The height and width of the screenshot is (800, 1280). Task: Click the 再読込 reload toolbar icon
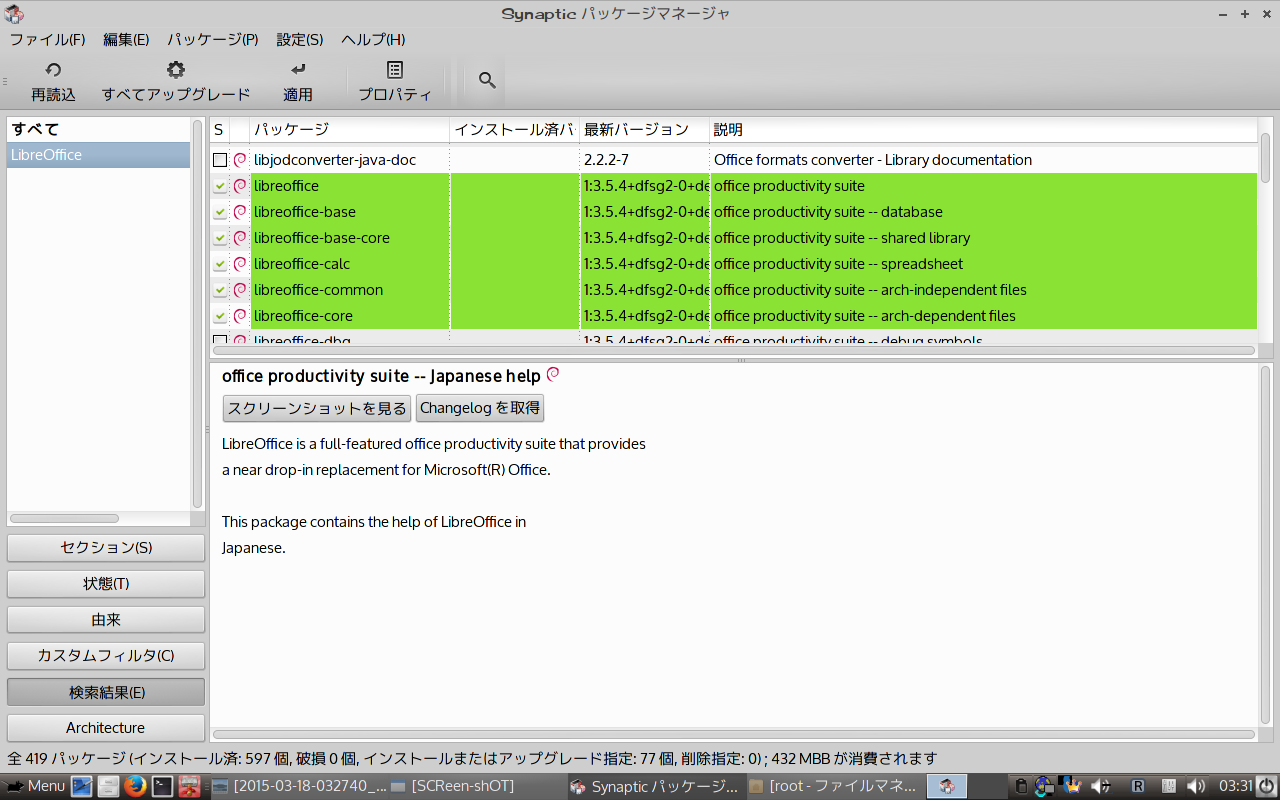53,70
